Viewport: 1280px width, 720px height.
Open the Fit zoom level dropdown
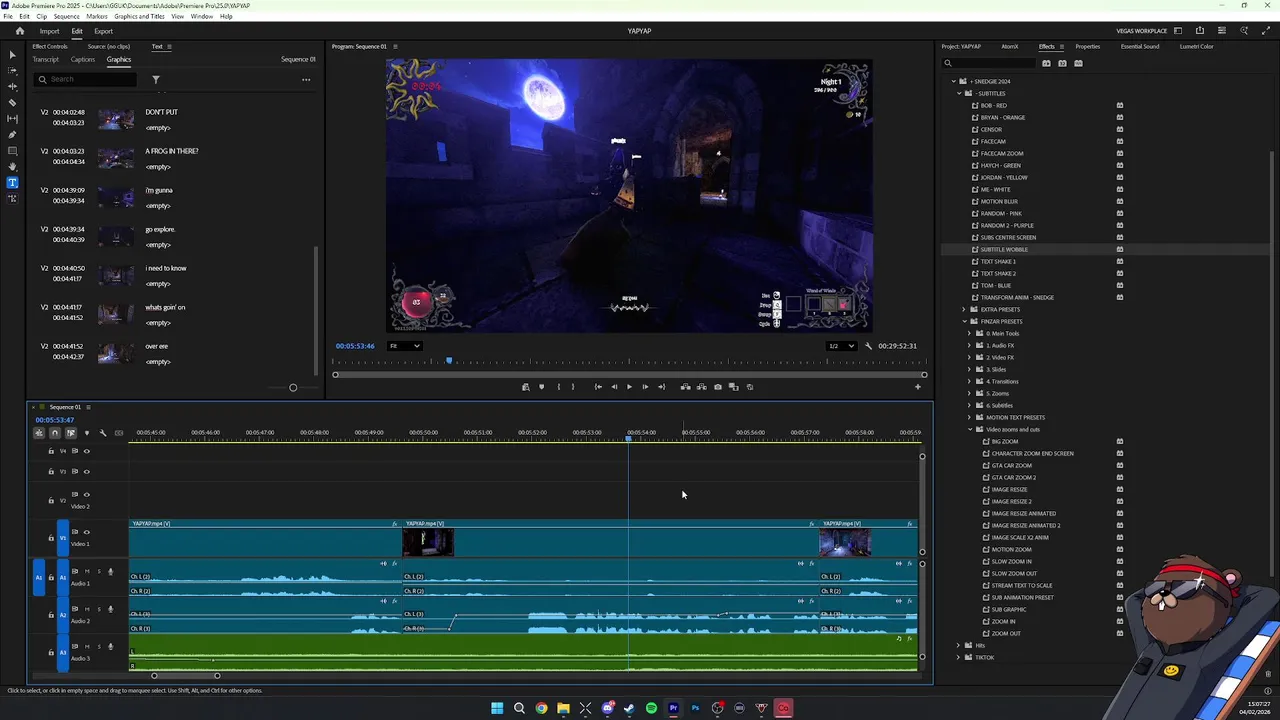pos(404,346)
